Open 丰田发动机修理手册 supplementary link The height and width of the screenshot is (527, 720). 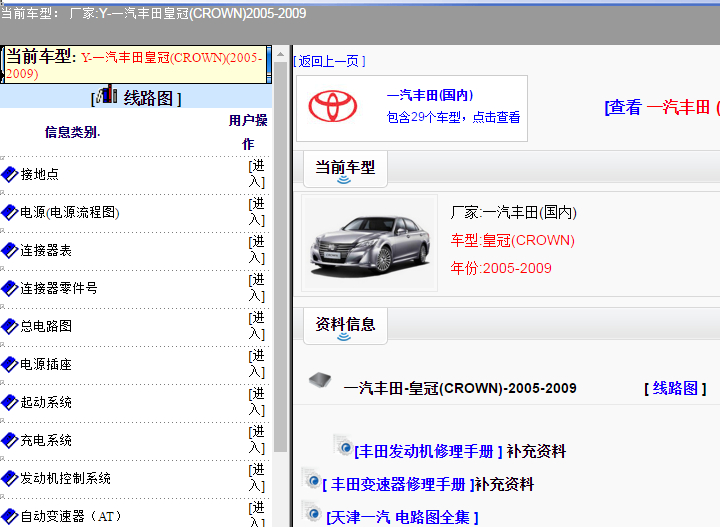429,451
